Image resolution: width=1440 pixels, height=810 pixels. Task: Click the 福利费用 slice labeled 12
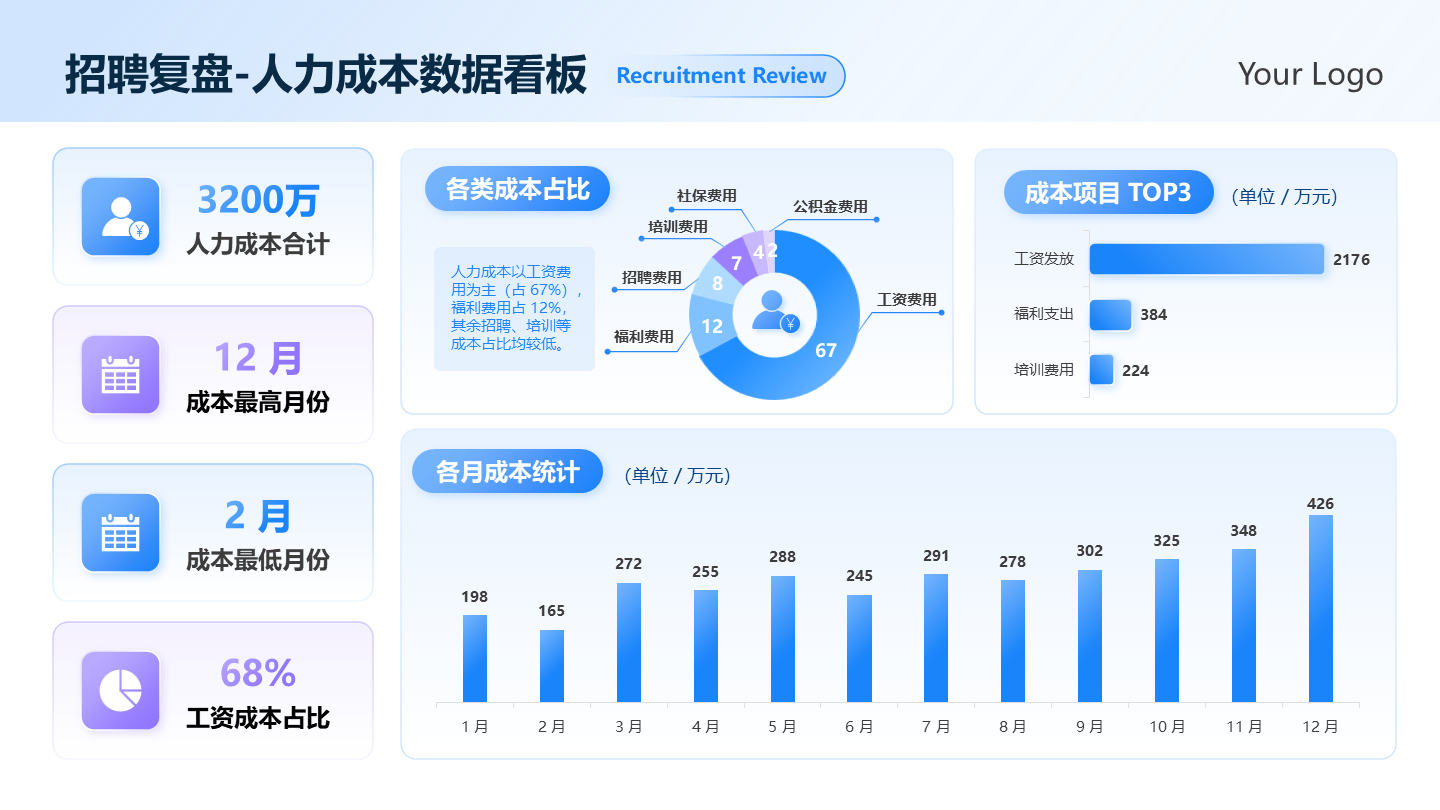point(712,325)
